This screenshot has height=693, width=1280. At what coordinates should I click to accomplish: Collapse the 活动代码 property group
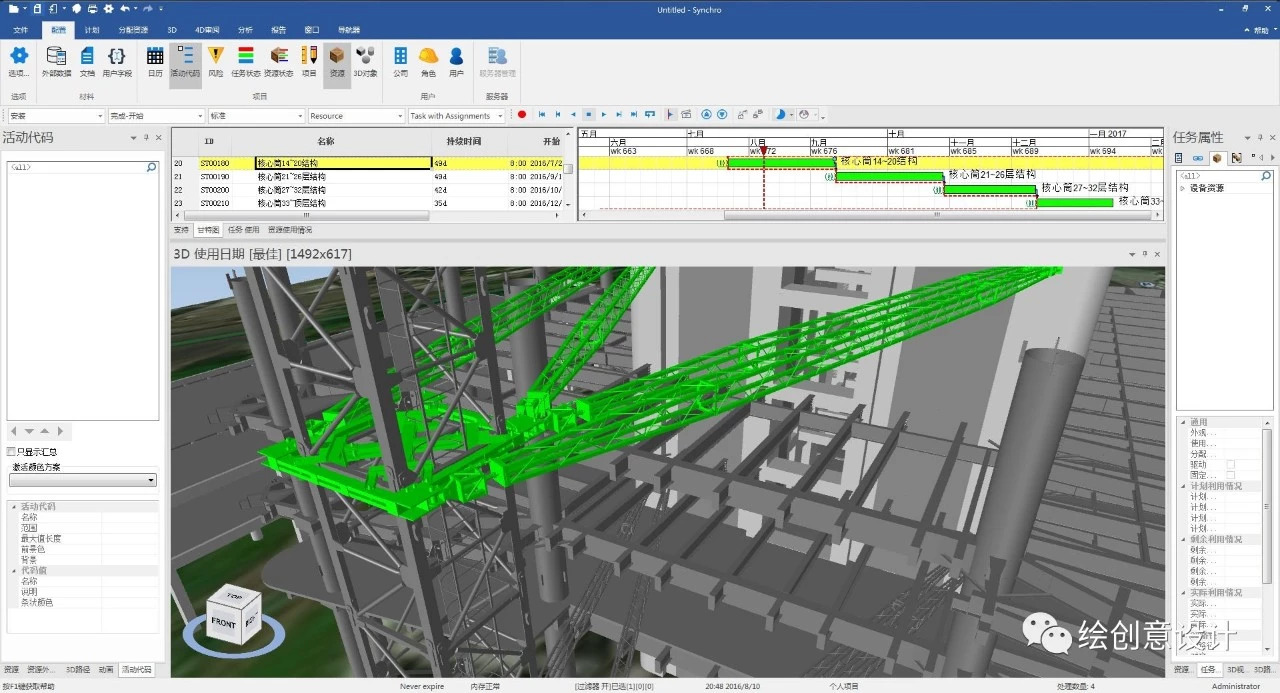coord(14,506)
